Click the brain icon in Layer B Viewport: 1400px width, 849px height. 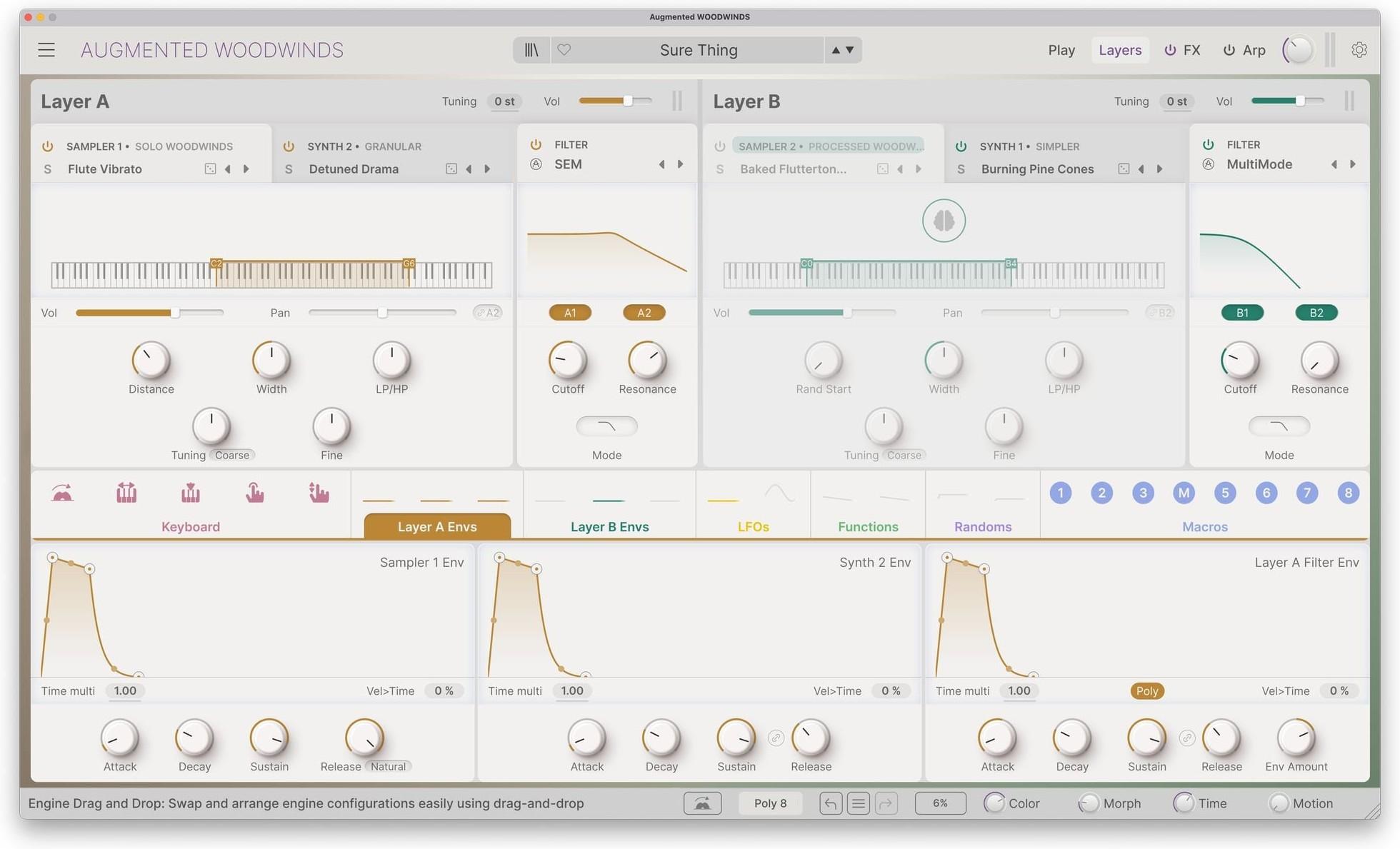click(x=944, y=221)
